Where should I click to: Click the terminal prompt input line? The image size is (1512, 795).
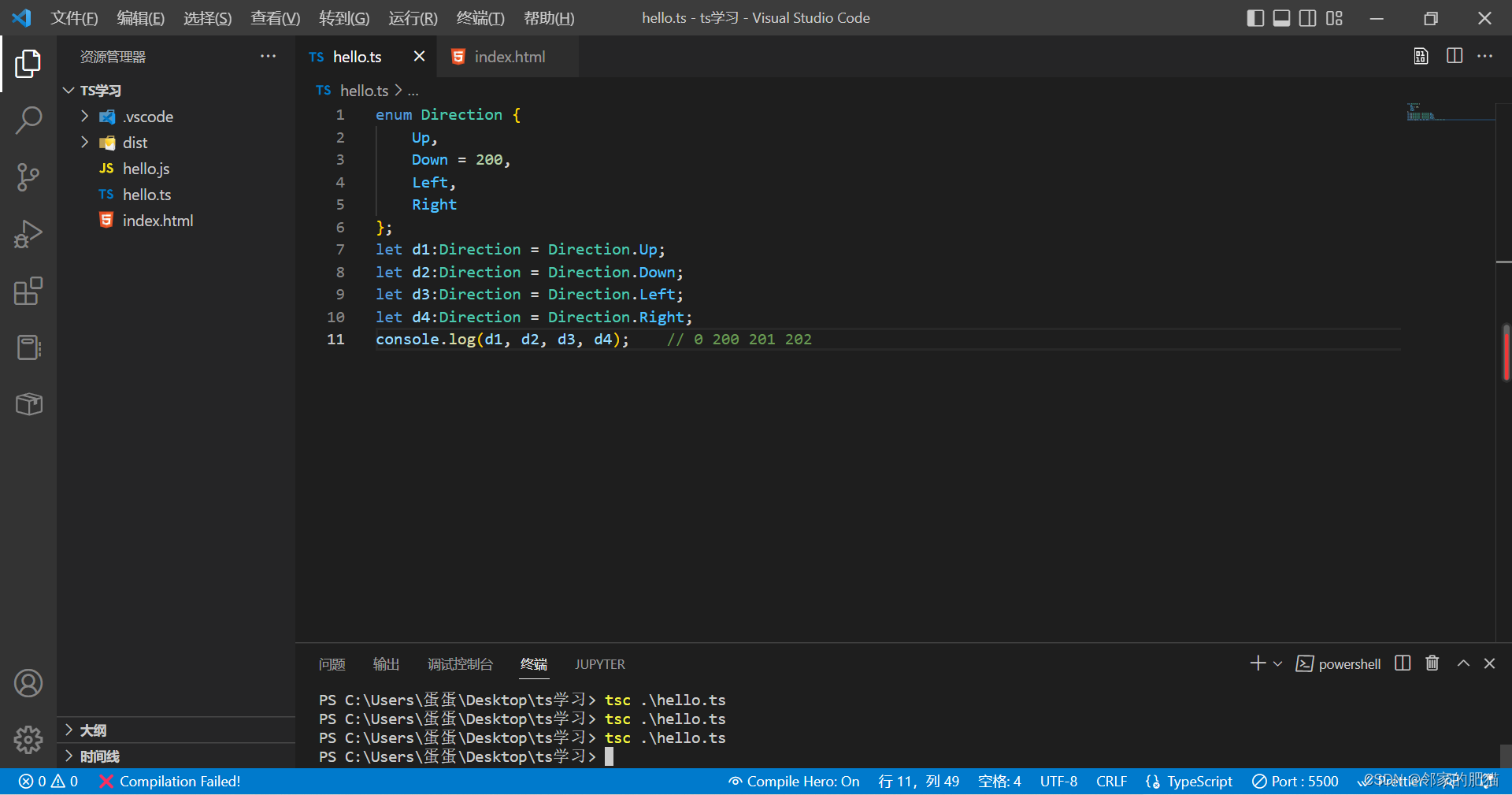point(466,757)
